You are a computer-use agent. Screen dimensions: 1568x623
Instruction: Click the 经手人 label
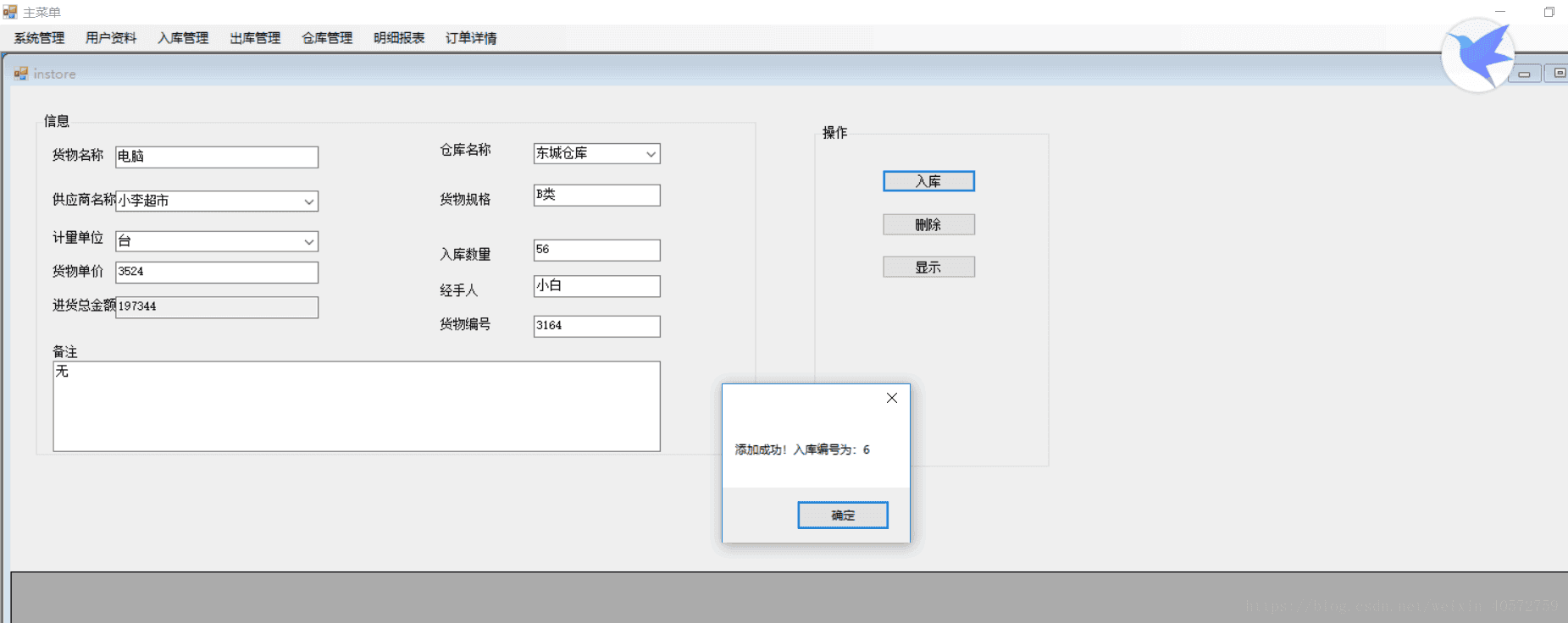tap(459, 290)
